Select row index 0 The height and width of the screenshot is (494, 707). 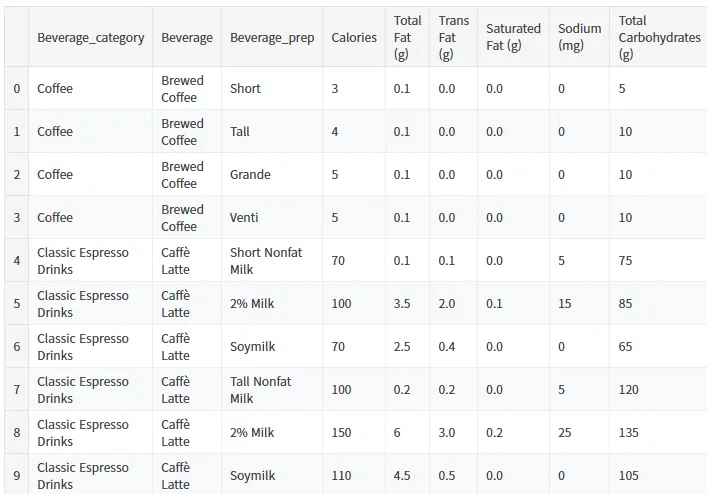click(17, 88)
